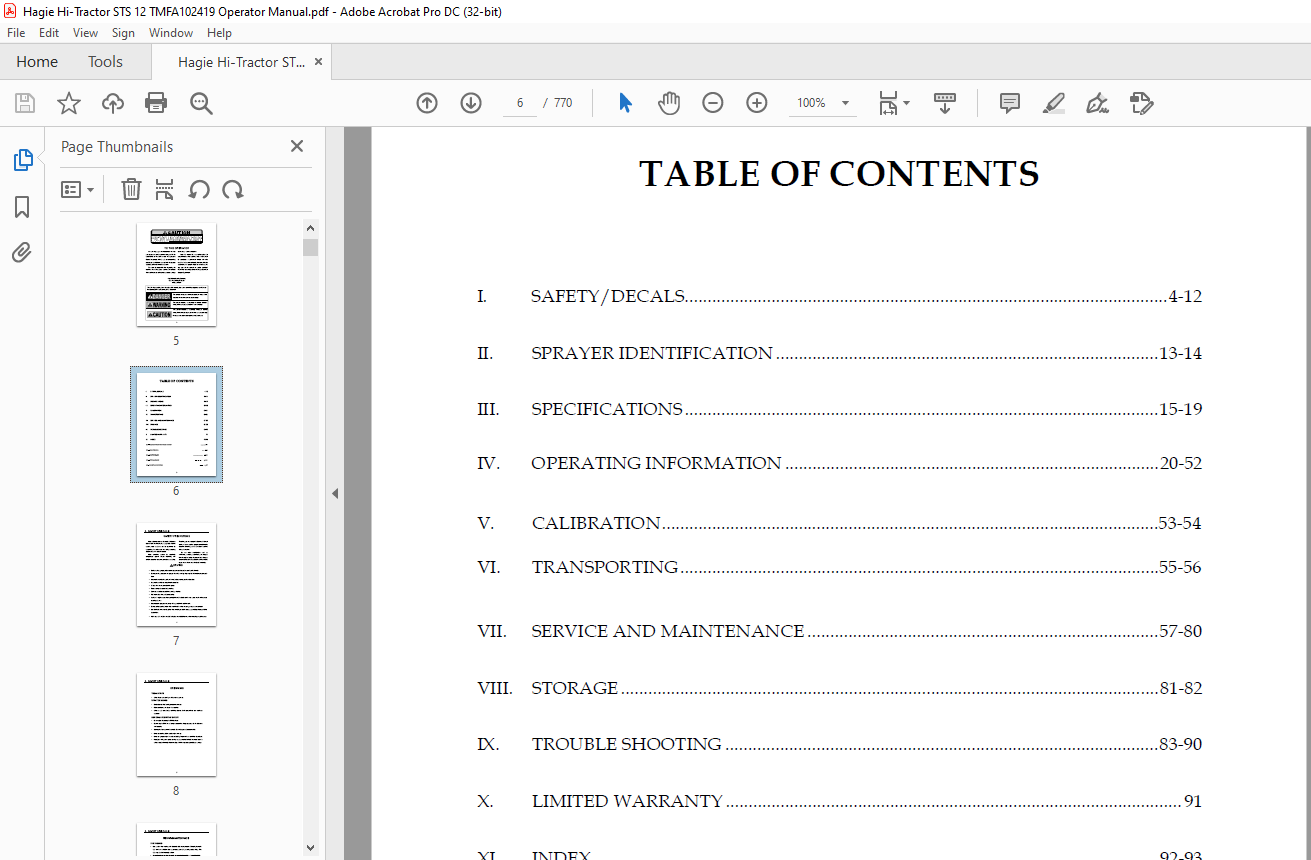Switch to the Tools tab

tap(105, 62)
